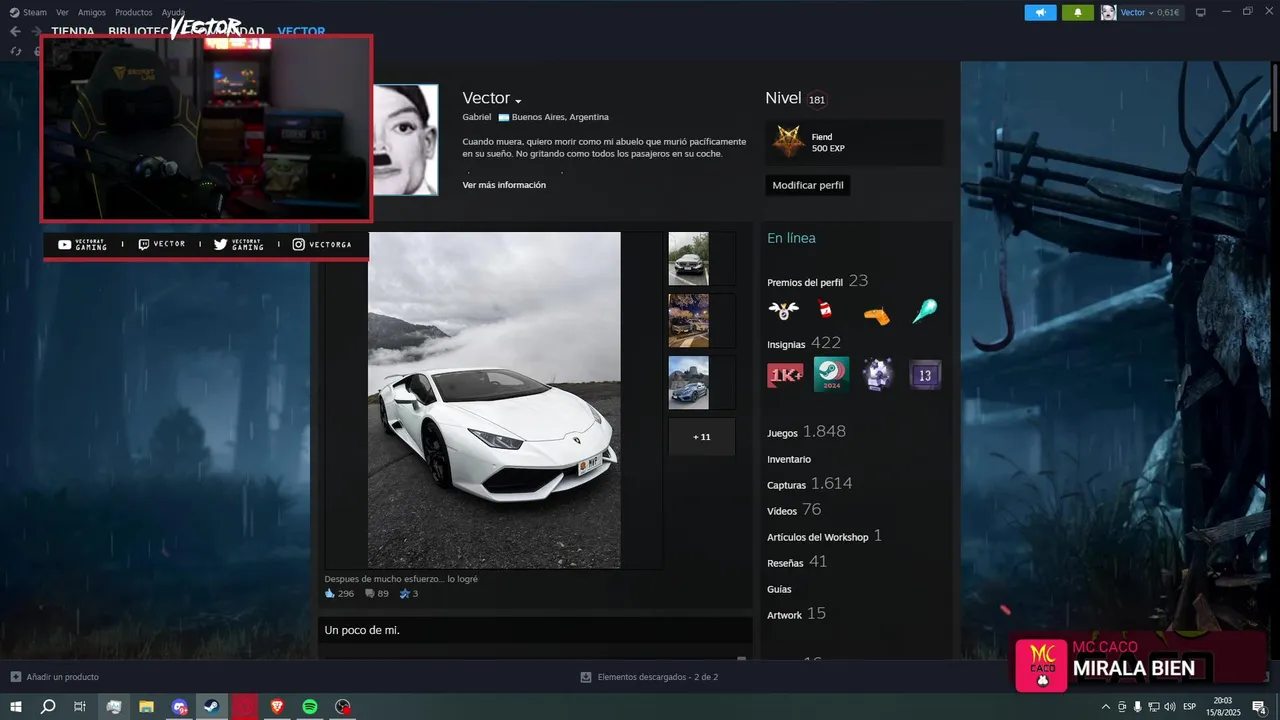Image resolution: width=1280 pixels, height=720 pixels.
Task: Click Añadir un producto
Action: click(x=54, y=677)
